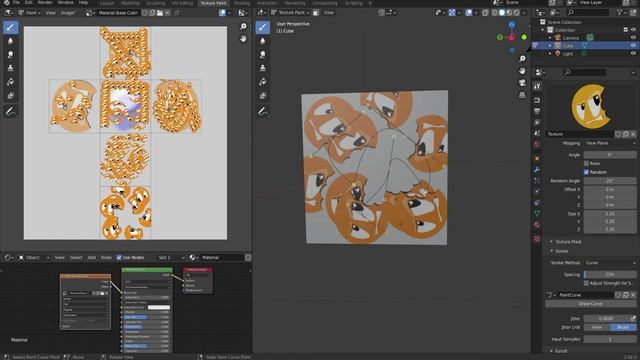Toggle Collection exclude checkbox in outliner
The width and height of the screenshot is (640, 360).
[626, 30]
